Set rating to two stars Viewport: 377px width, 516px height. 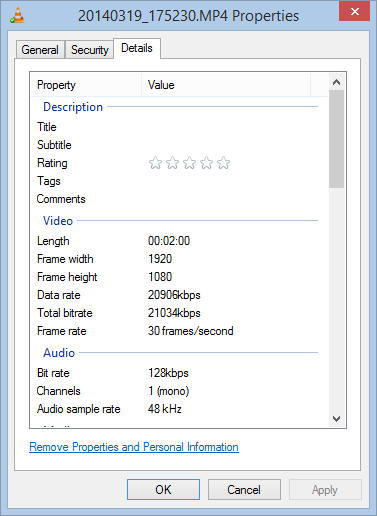click(172, 163)
